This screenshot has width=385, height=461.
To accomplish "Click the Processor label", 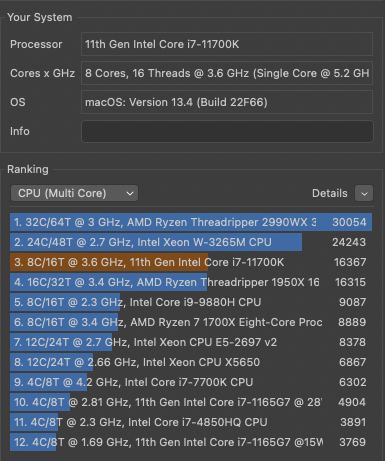I will [x=36, y=44].
